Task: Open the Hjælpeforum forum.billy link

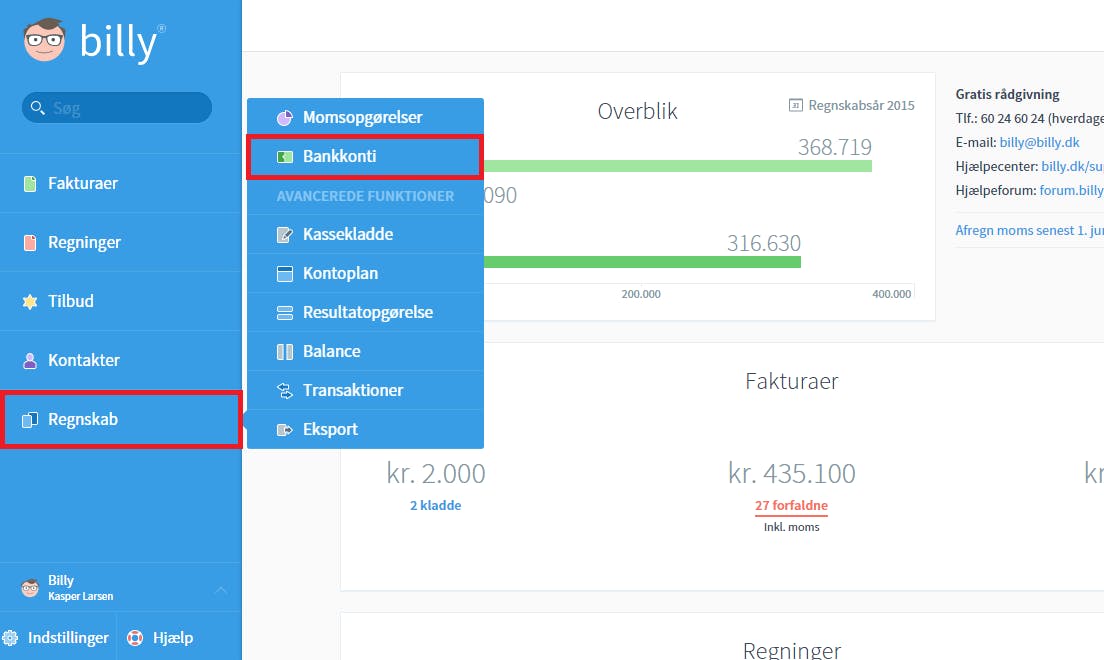Action: [x=1072, y=190]
